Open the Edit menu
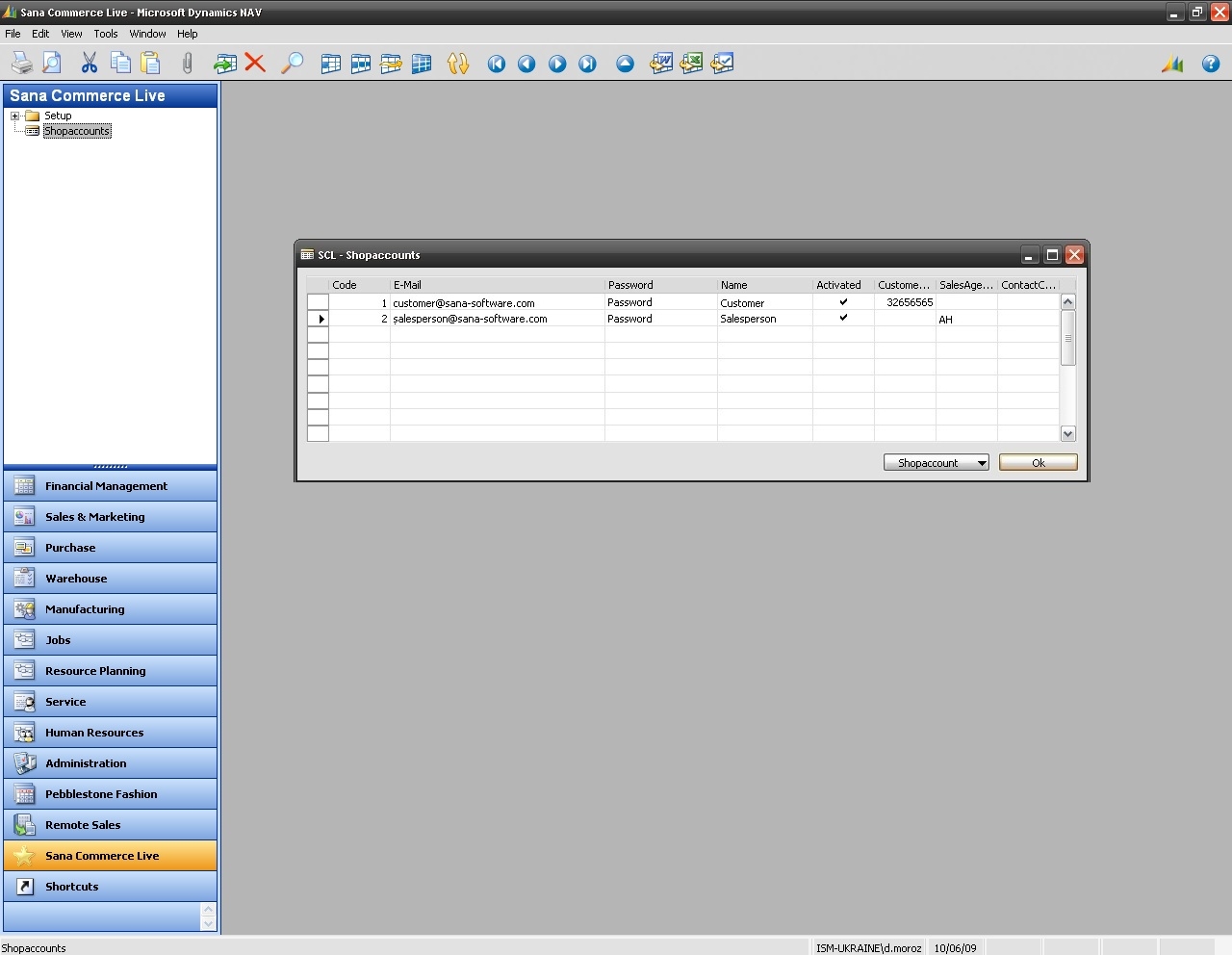This screenshot has width=1232, height=955. 40,34
